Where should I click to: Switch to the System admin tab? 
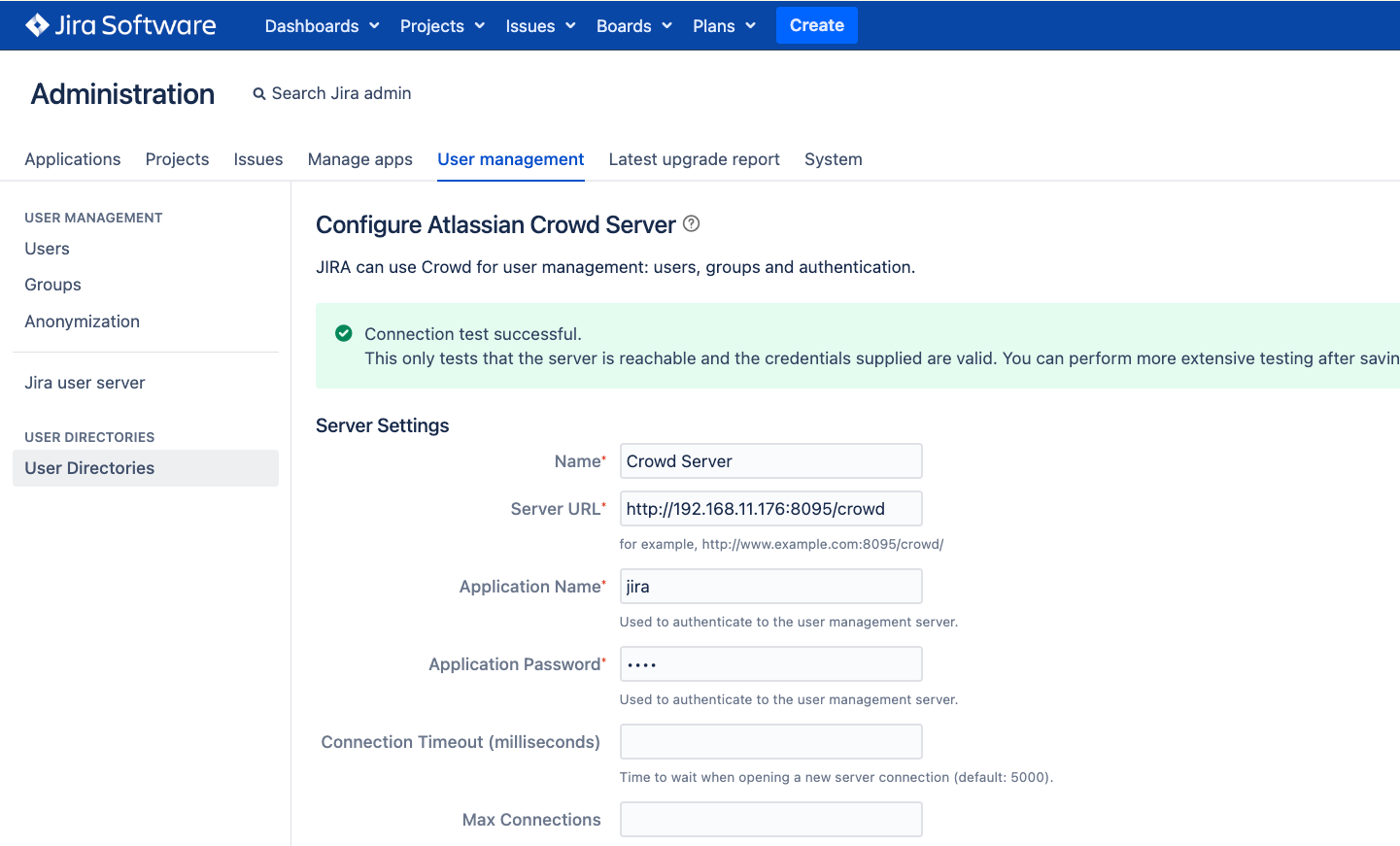click(833, 159)
